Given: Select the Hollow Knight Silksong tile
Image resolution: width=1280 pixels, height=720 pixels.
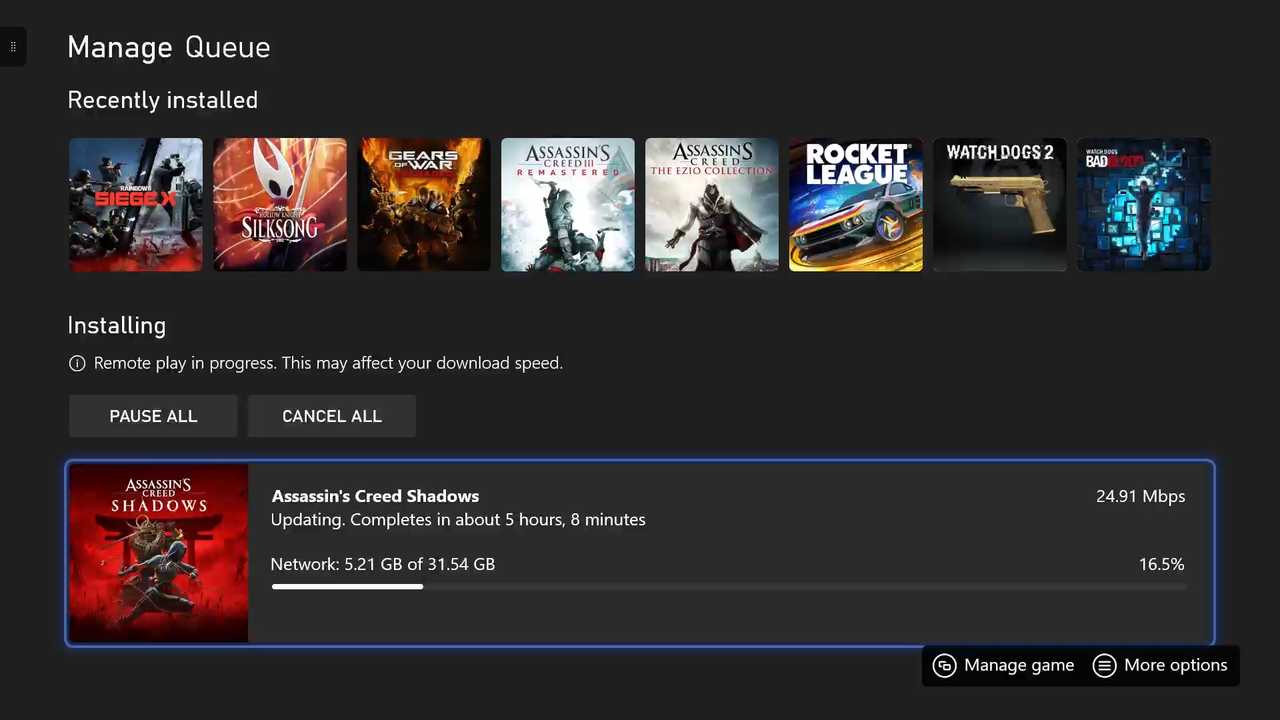Looking at the screenshot, I should pyautogui.click(x=280, y=204).
